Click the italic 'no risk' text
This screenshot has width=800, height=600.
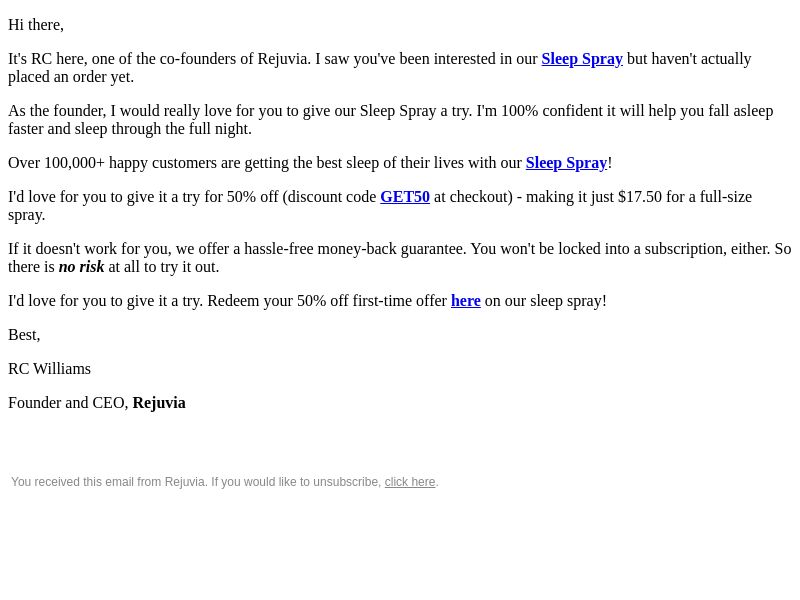(82, 267)
